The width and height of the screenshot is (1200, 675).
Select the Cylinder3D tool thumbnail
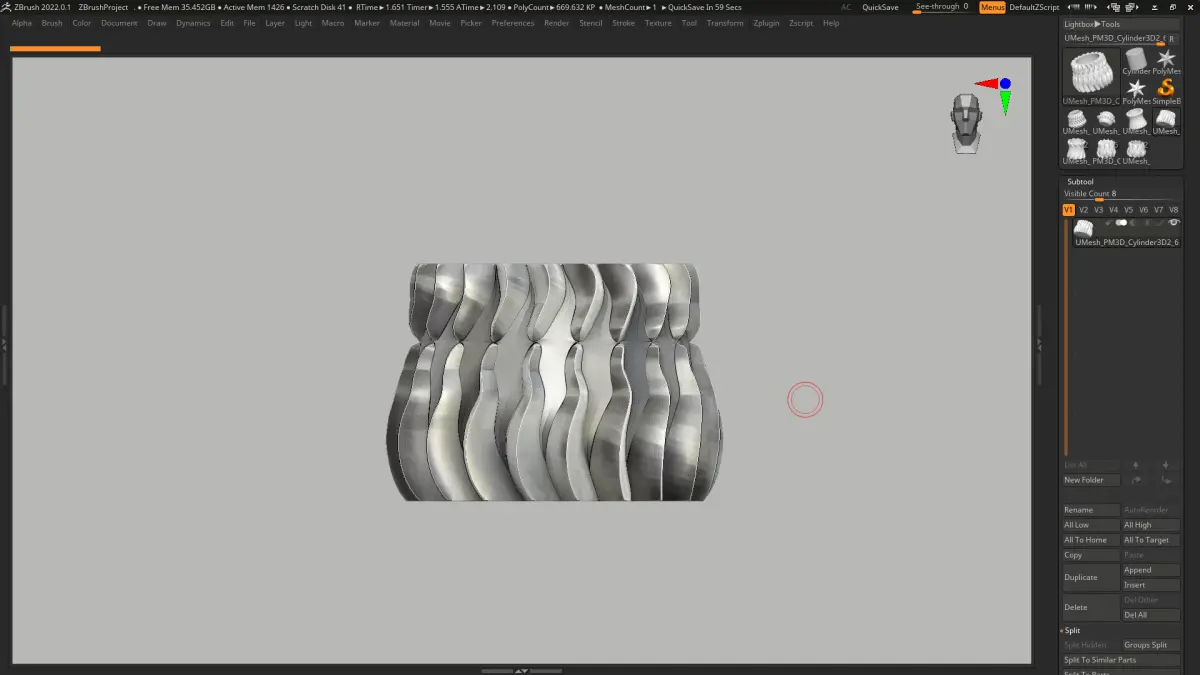1137,60
